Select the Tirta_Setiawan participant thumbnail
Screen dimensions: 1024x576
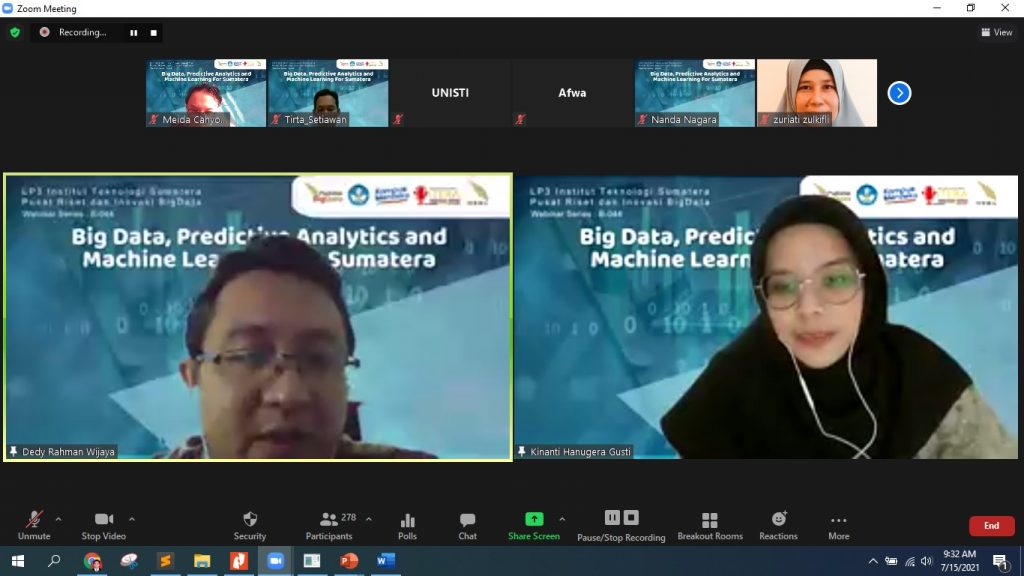point(328,93)
